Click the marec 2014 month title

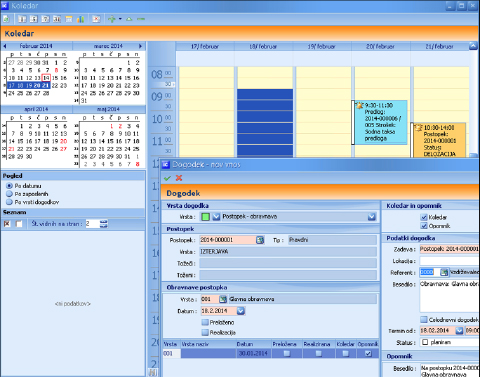[x=108, y=46]
